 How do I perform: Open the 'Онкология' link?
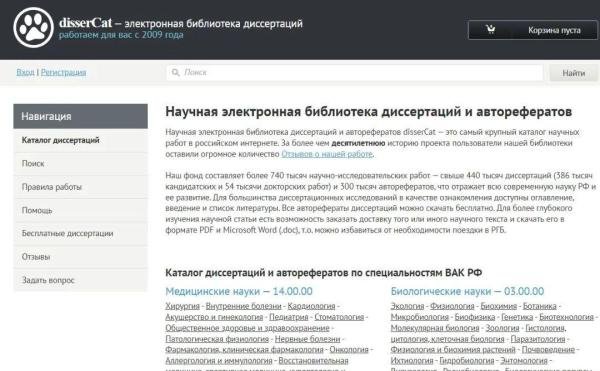tap(349, 350)
